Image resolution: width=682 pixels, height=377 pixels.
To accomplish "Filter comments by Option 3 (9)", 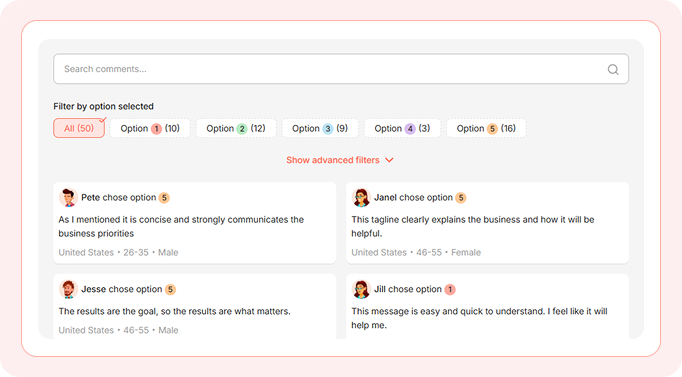I will pos(320,128).
